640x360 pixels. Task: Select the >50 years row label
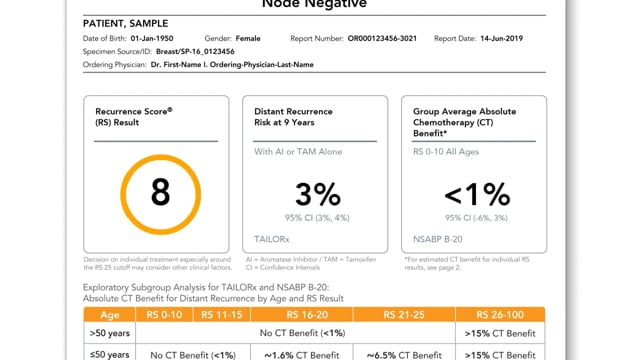109,333
